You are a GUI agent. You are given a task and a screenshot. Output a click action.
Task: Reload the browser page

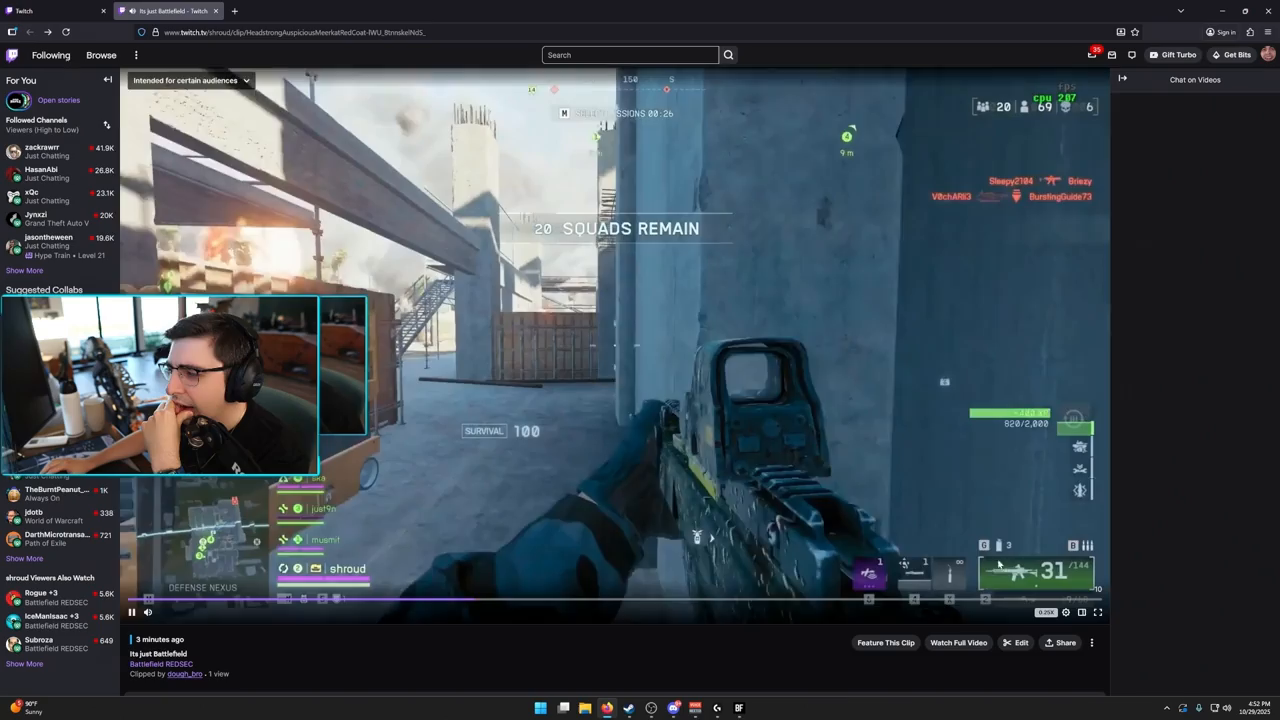(x=66, y=32)
